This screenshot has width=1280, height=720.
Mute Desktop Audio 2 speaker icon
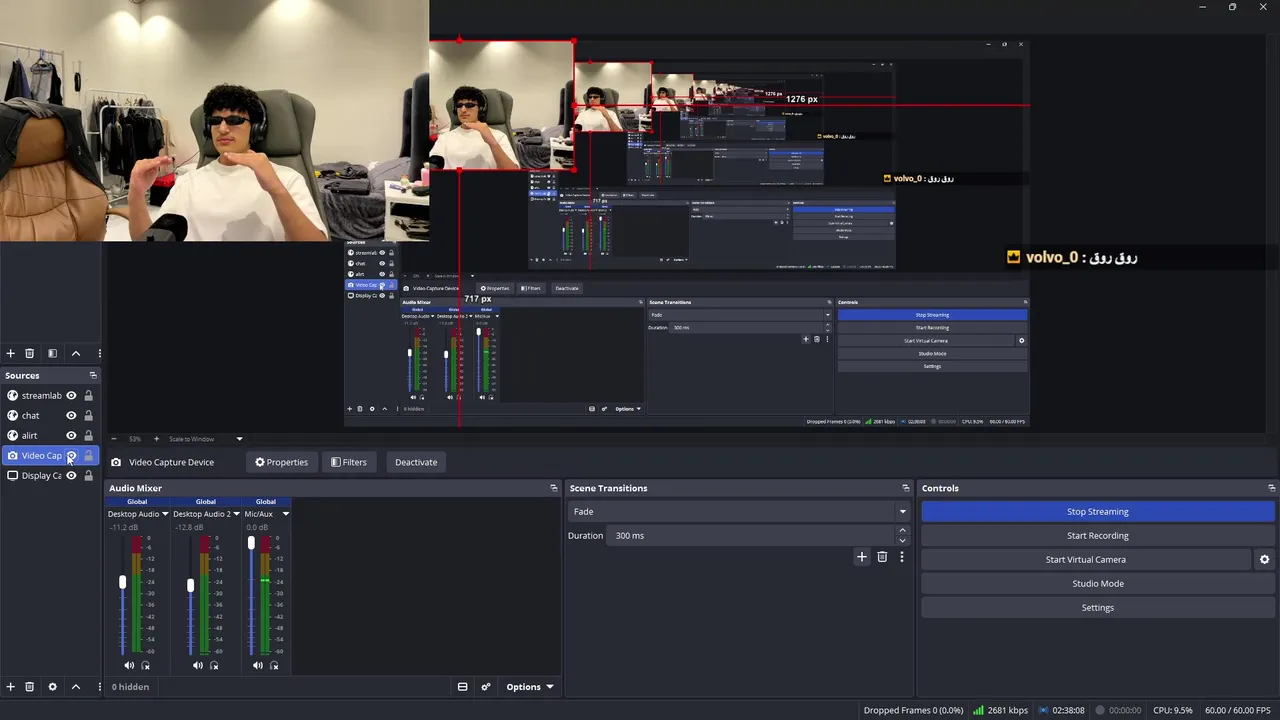pos(198,665)
